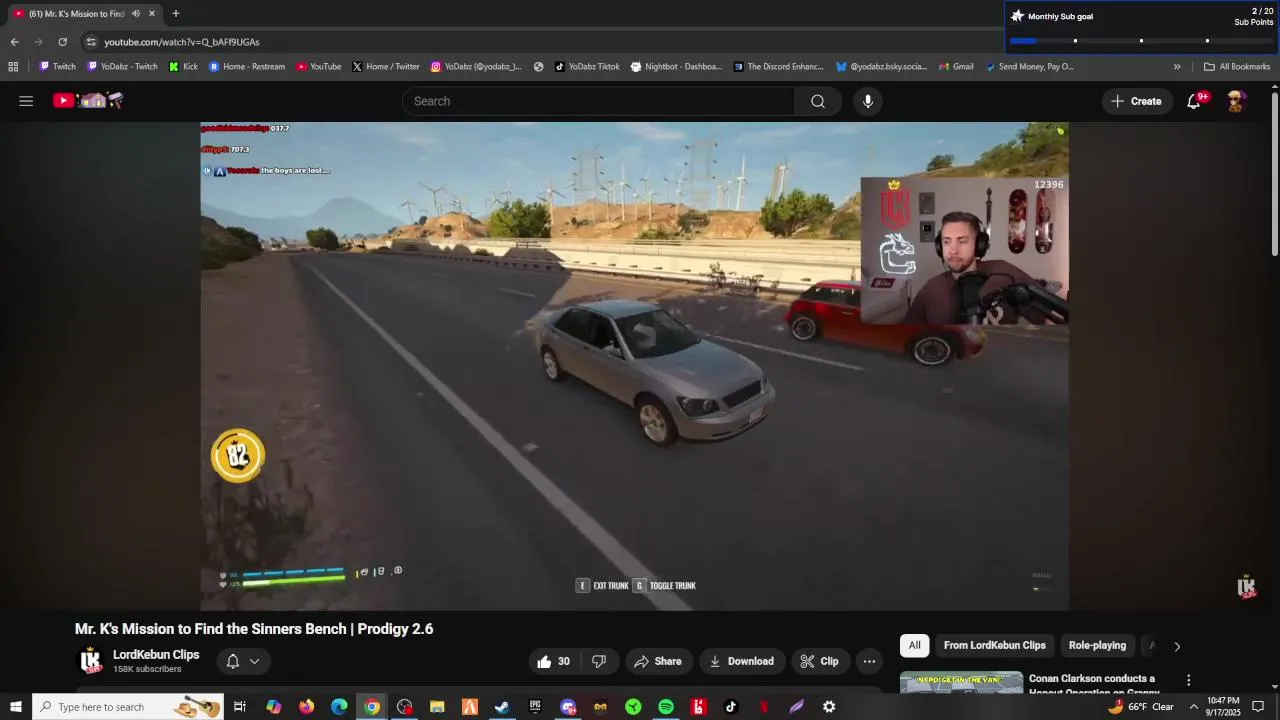Image resolution: width=1280 pixels, height=720 pixels.
Task: Open the Nightbot Dashboard bookmark
Action: (676, 67)
